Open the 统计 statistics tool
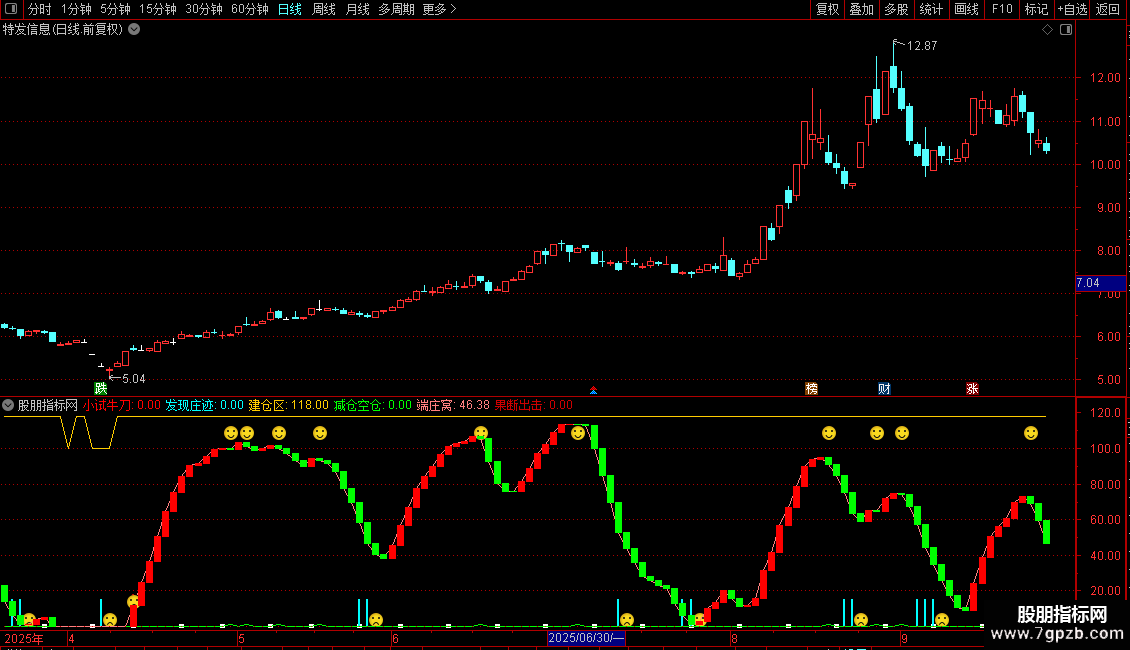The width and height of the screenshot is (1130, 650). pos(931,9)
